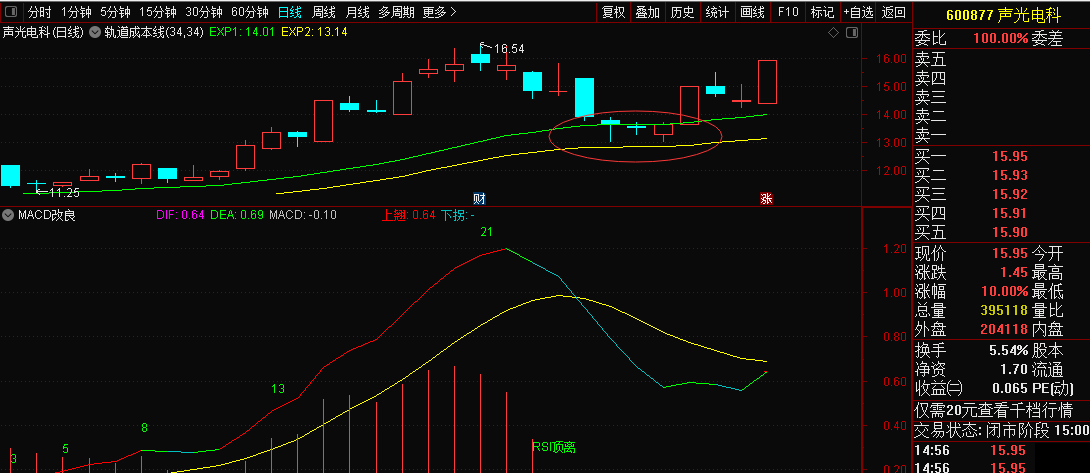
Task: Select the 日线 daily chart tab
Action: [289, 12]
